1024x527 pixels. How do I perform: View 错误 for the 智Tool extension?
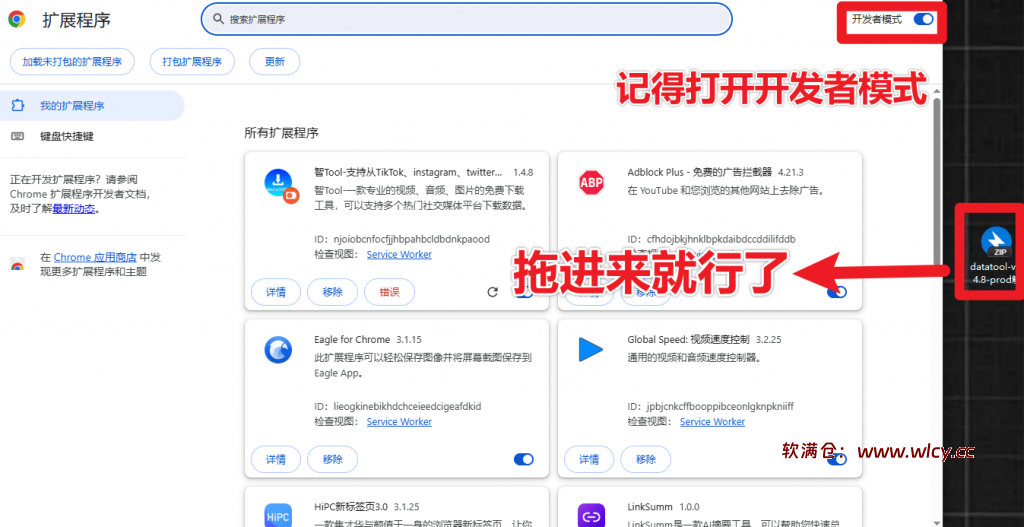point(389,292)
